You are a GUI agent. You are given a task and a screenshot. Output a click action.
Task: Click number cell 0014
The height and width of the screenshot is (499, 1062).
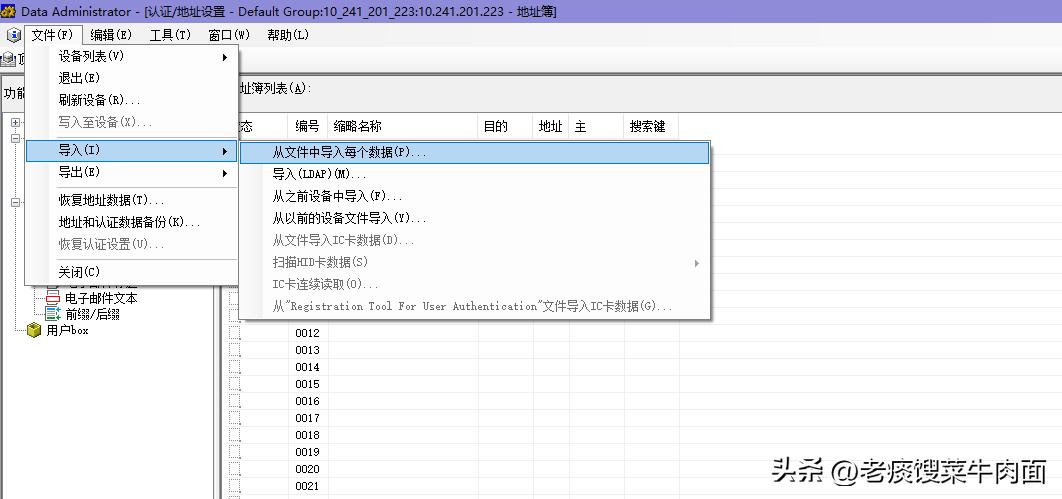point(308,367)
